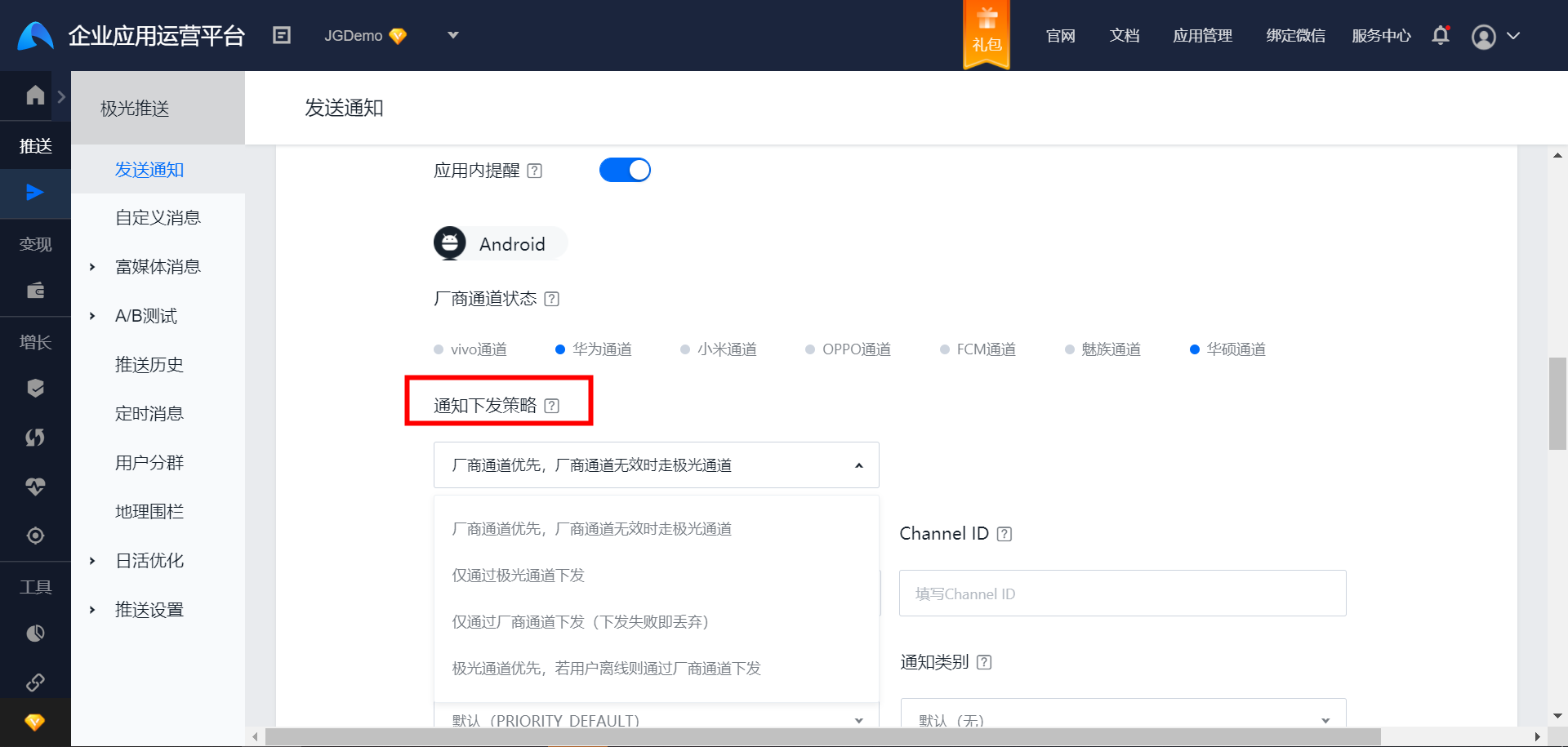Click the Android platform chip

click(x=500, y=243)
